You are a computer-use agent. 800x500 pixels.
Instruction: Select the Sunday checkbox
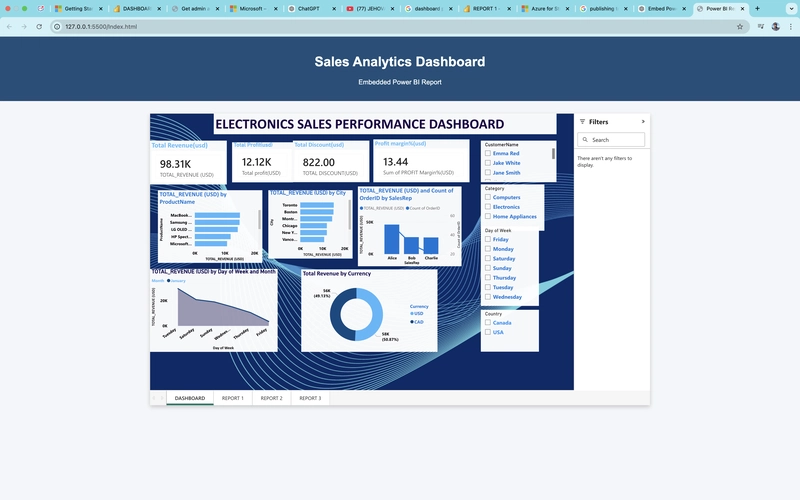488,268
